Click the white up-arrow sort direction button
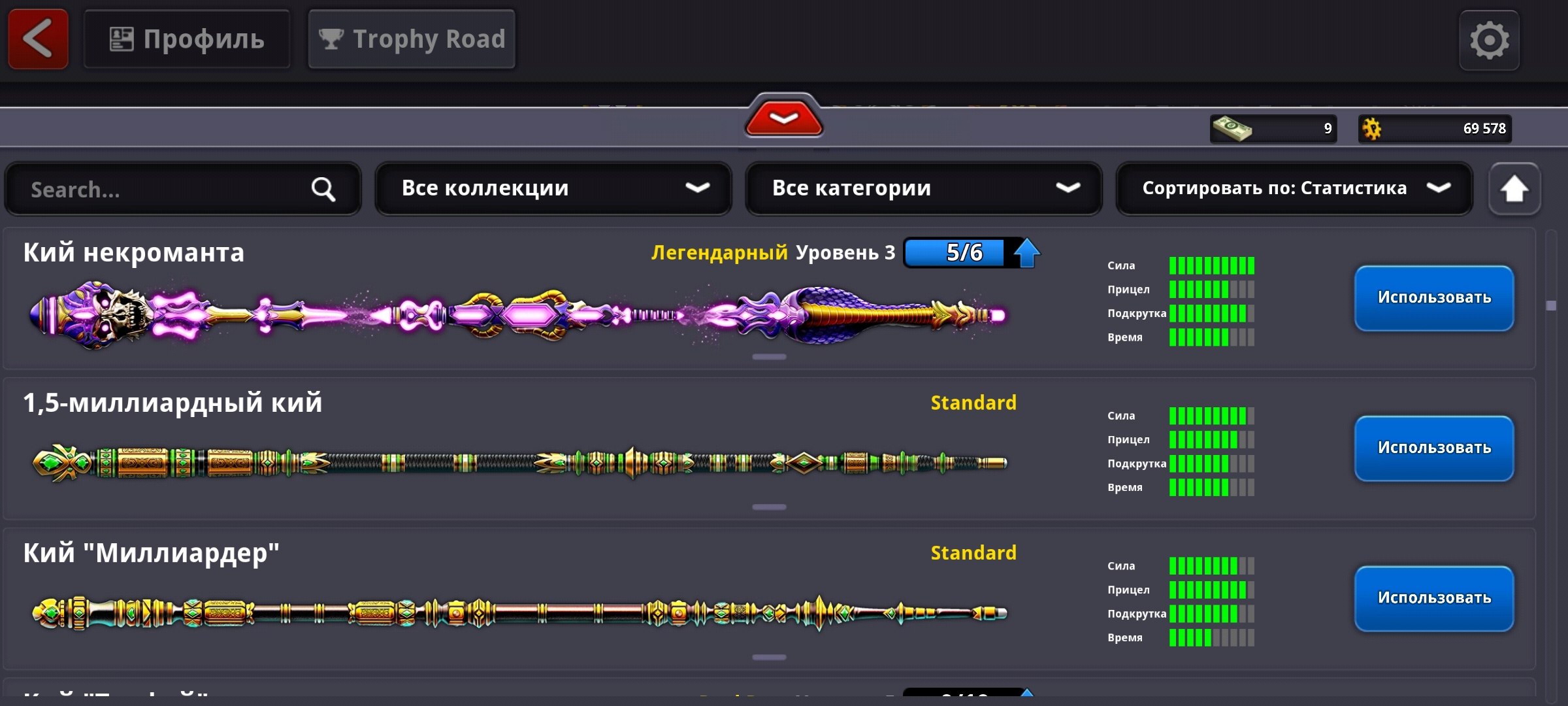 coord(1514,190)
